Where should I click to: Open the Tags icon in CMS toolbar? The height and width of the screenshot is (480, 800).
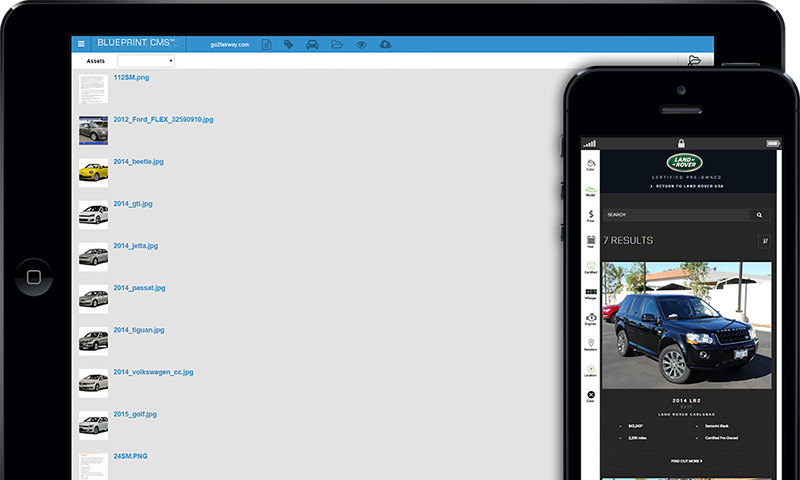(x=289, y=44)
